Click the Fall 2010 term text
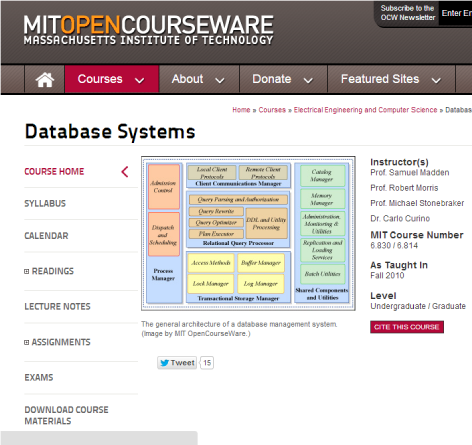Viewport: 472px width, 445px height. (387, 275)
